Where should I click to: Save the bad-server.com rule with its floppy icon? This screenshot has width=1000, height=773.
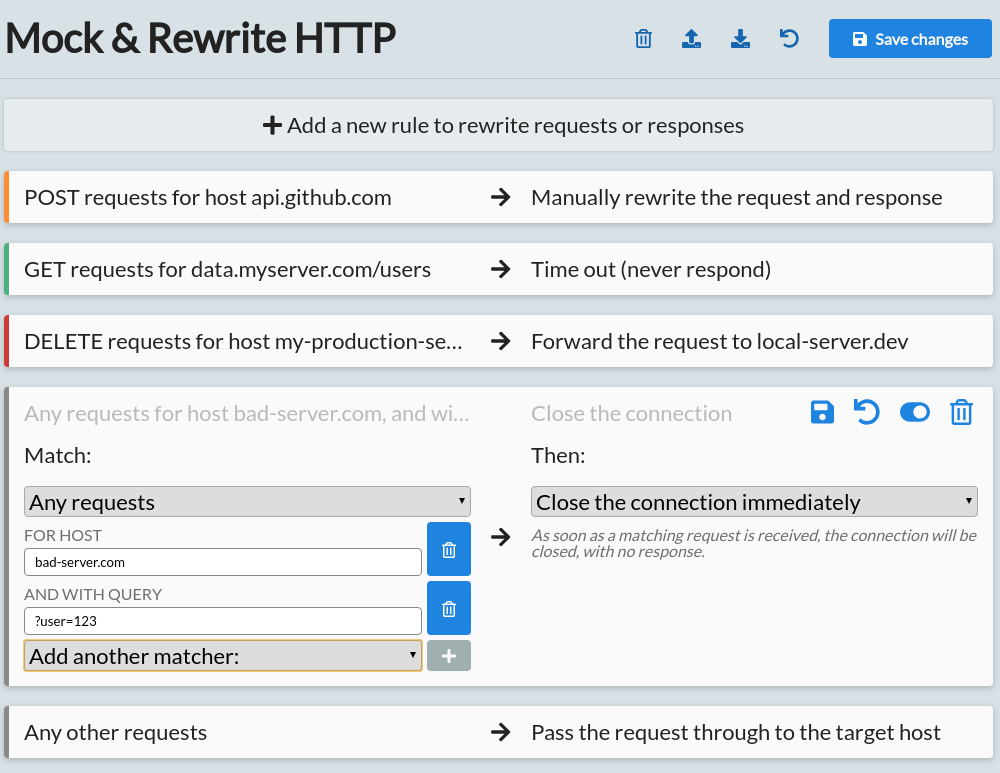[x=822, y=412]
